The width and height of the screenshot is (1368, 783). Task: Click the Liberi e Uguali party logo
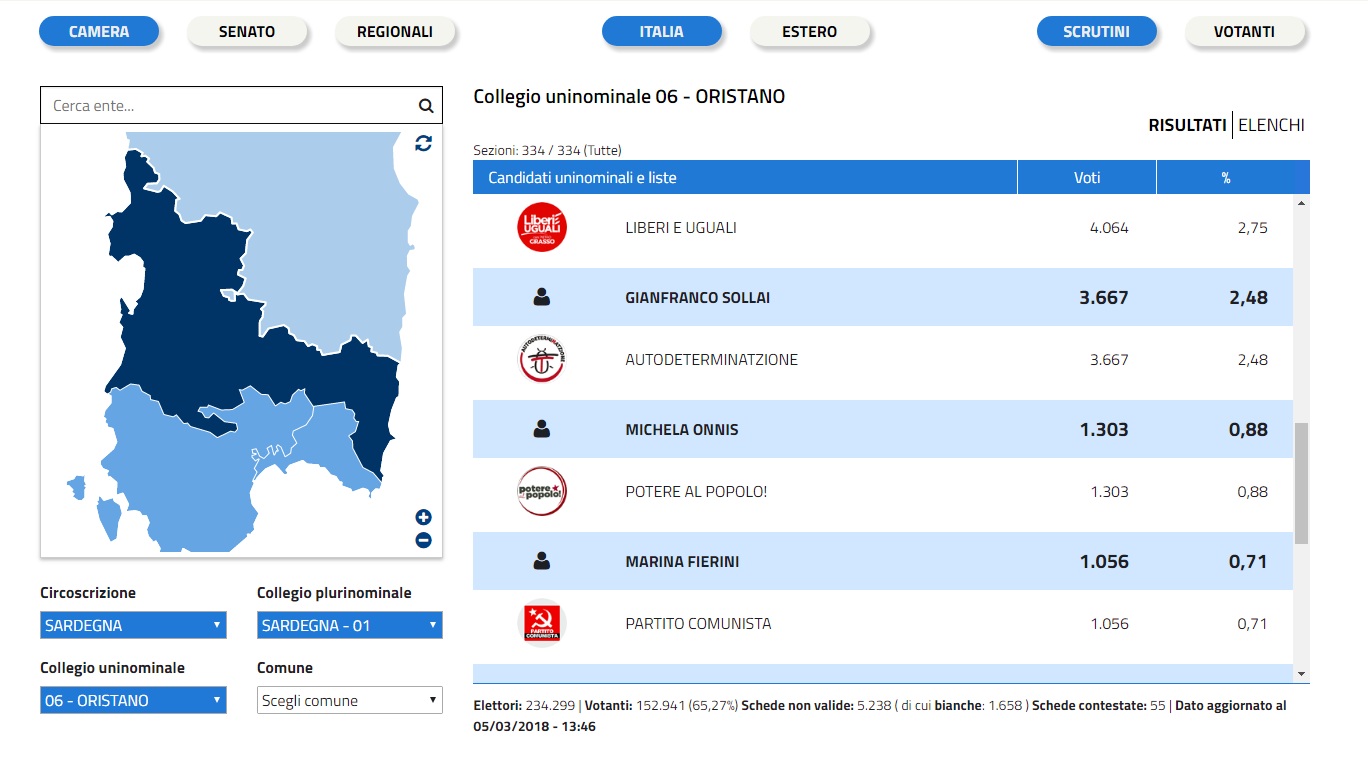pyautogui.click(x=542, y=228)
